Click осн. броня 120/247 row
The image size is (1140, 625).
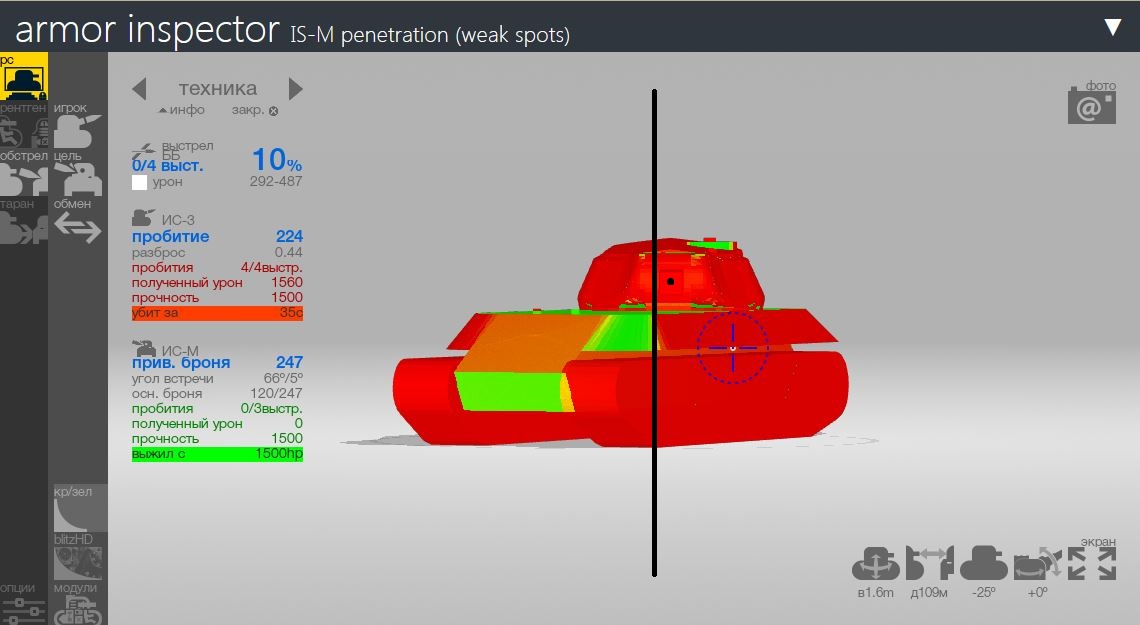[217, 393]
